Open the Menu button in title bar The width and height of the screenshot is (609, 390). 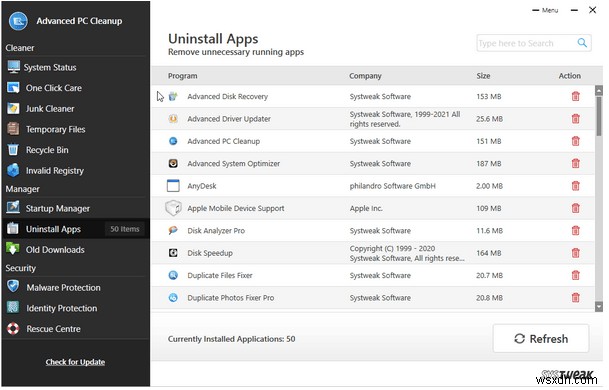click(545, 10)
